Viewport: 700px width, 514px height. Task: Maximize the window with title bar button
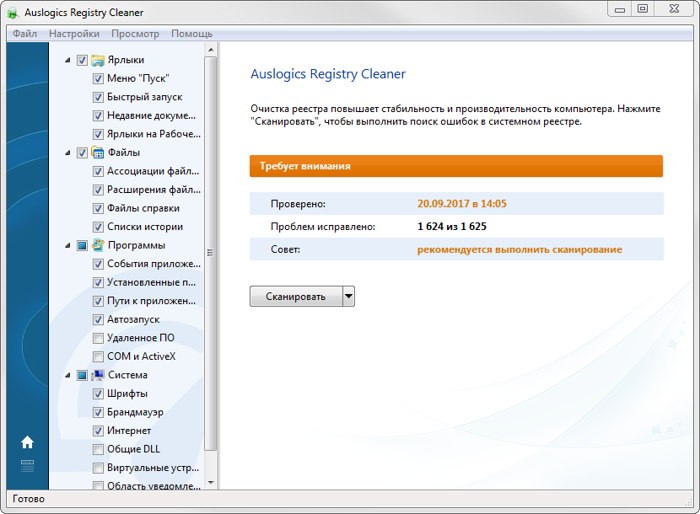tap(642, 9)
